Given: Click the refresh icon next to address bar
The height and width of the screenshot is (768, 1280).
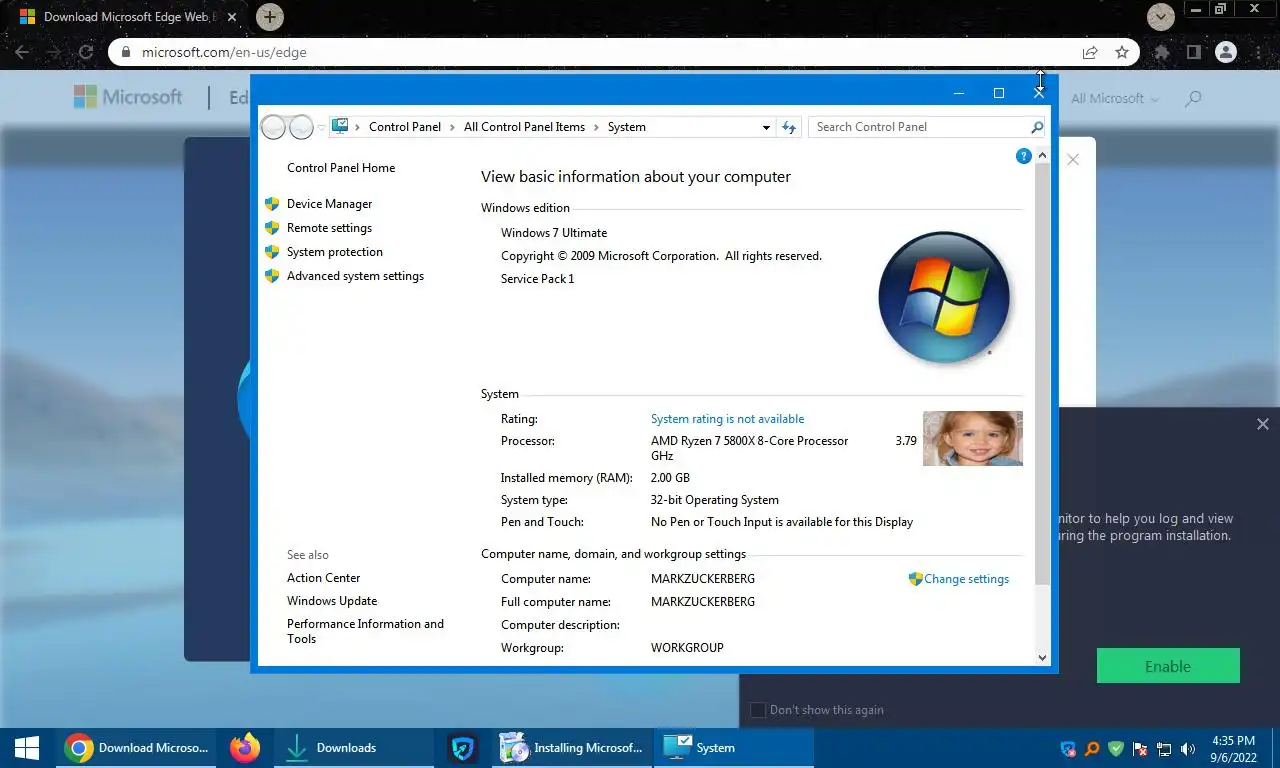Looking at the screenshot, I should pos(789,127).
